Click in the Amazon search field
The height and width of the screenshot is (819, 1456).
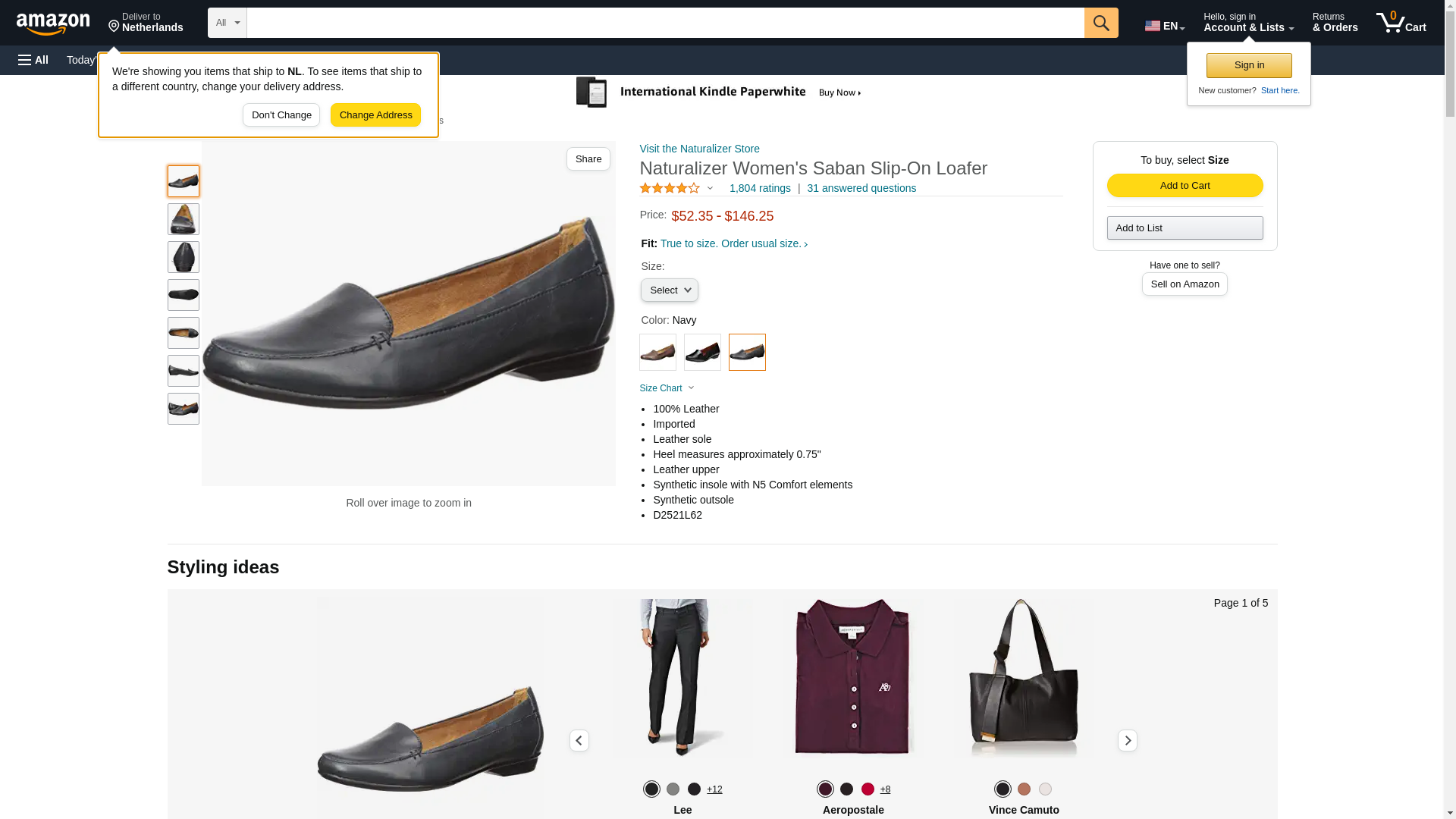(x=665, y=23)
